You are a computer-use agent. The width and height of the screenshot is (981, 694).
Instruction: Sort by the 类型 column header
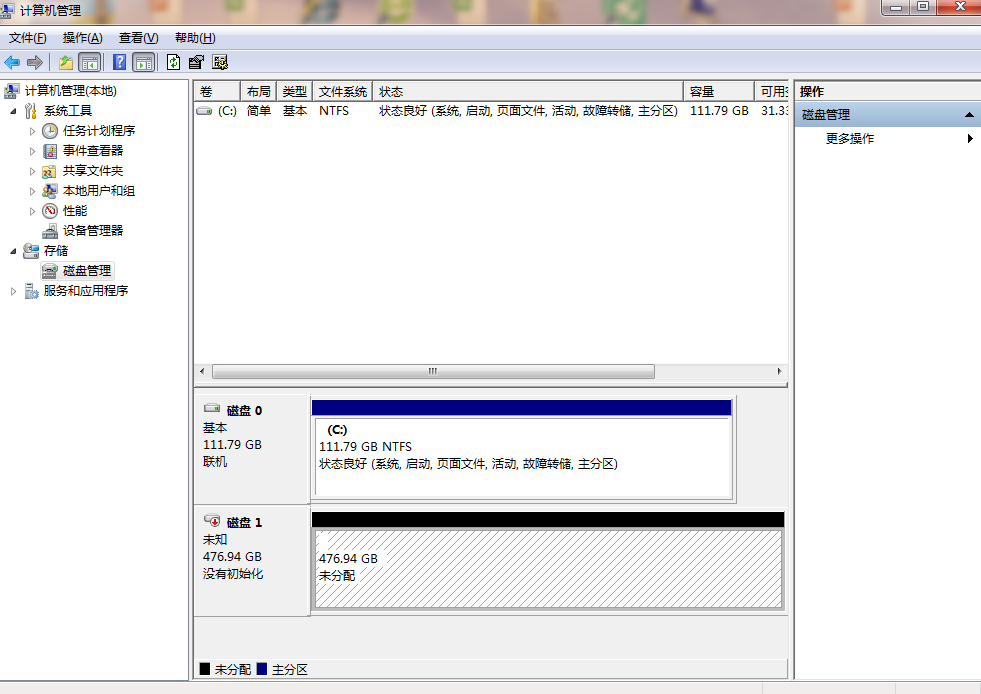[295, 91]
